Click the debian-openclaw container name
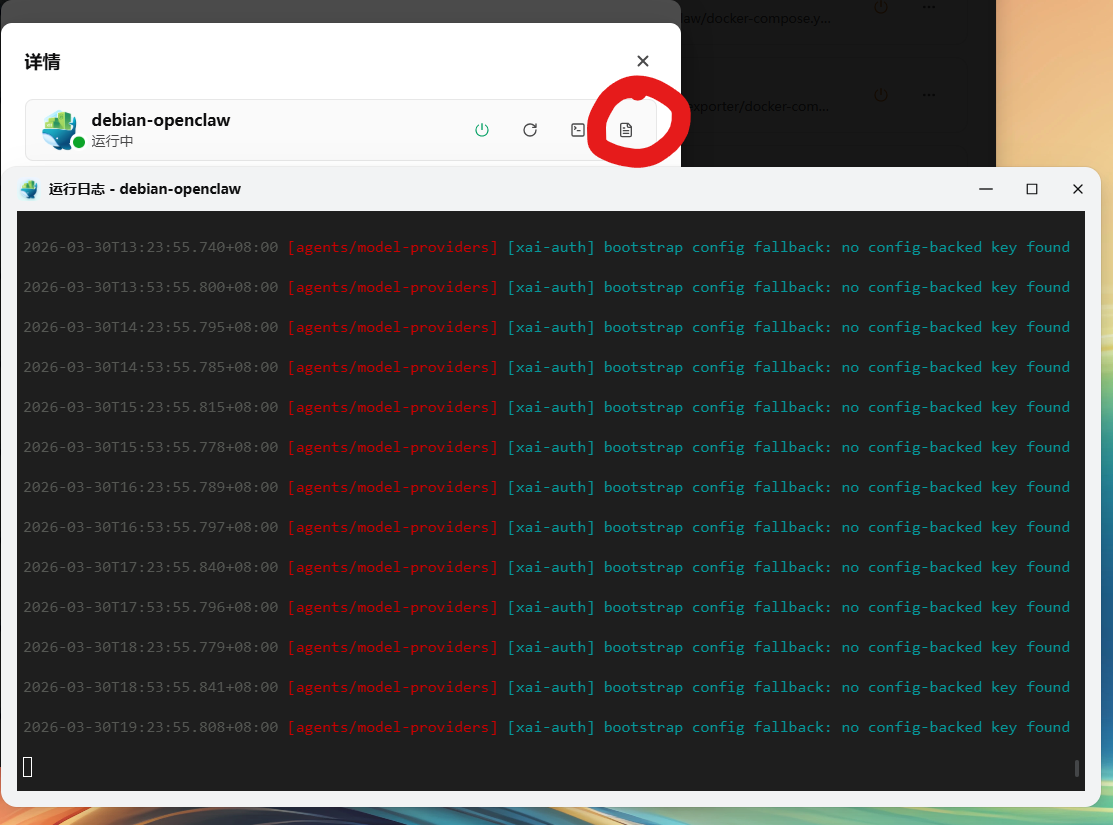 (x=161, y=120)
